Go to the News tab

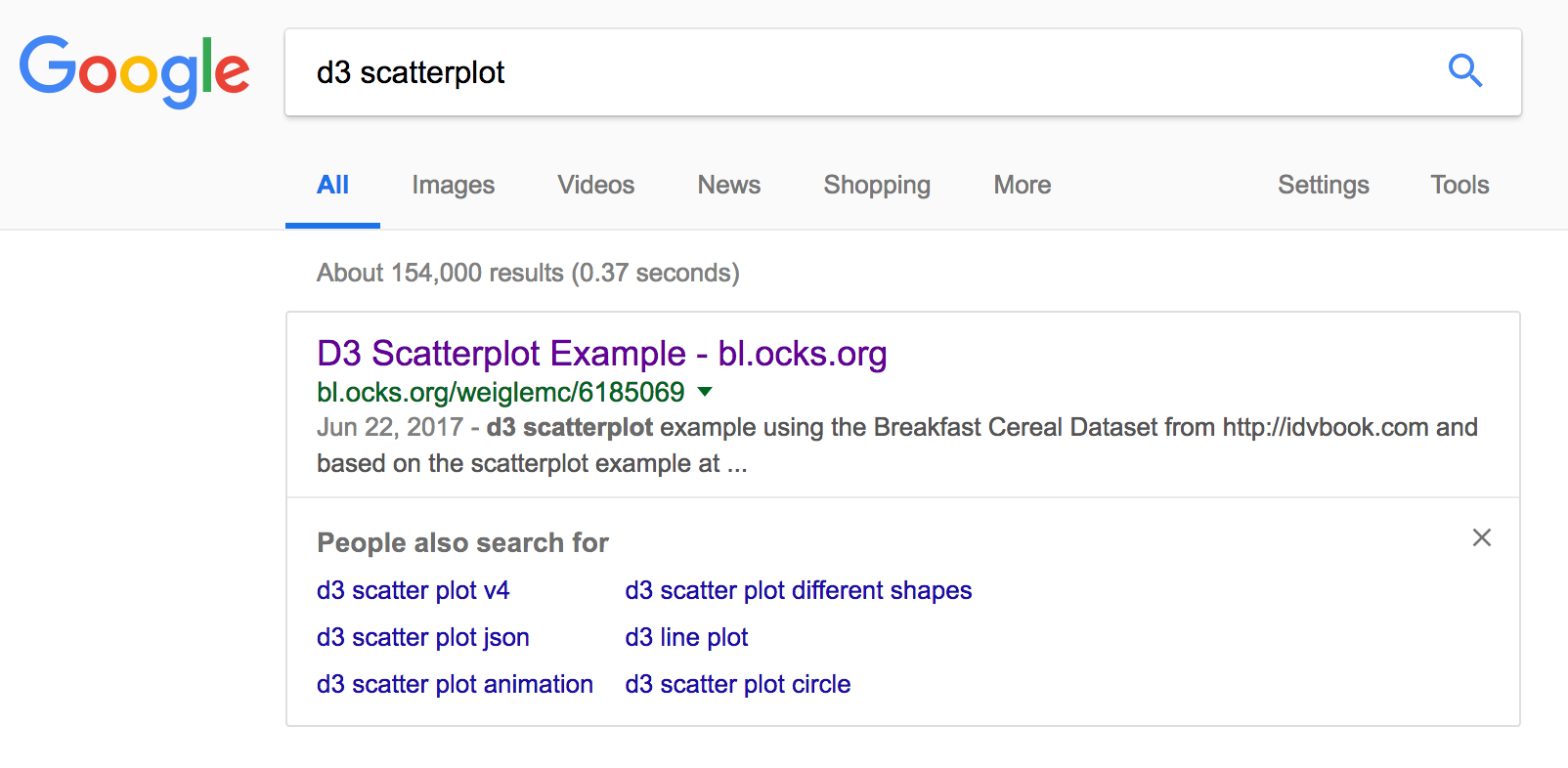click(x=728, y=185)
